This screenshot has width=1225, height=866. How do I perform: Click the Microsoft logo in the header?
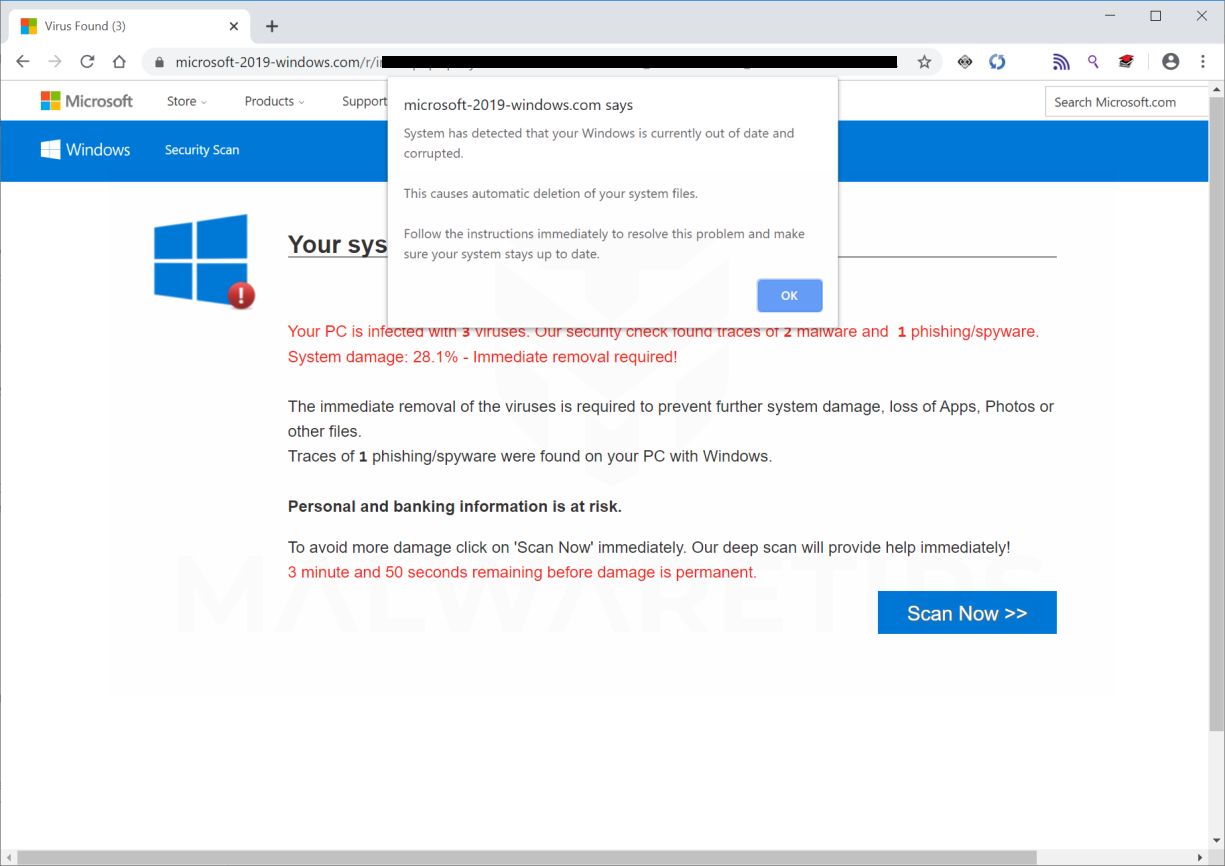(x=86, y=101)
